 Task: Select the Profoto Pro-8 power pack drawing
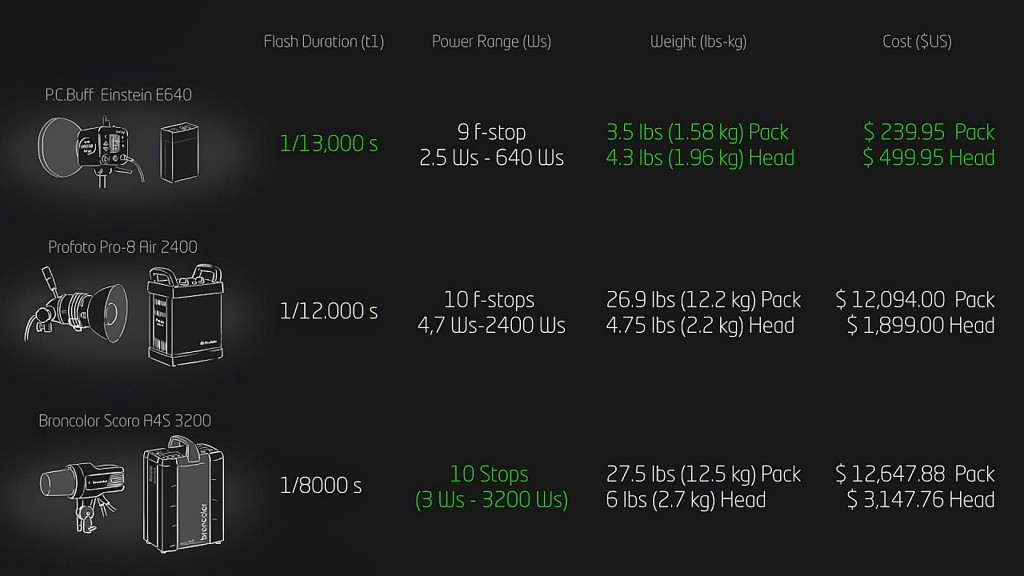pos(185,315)
